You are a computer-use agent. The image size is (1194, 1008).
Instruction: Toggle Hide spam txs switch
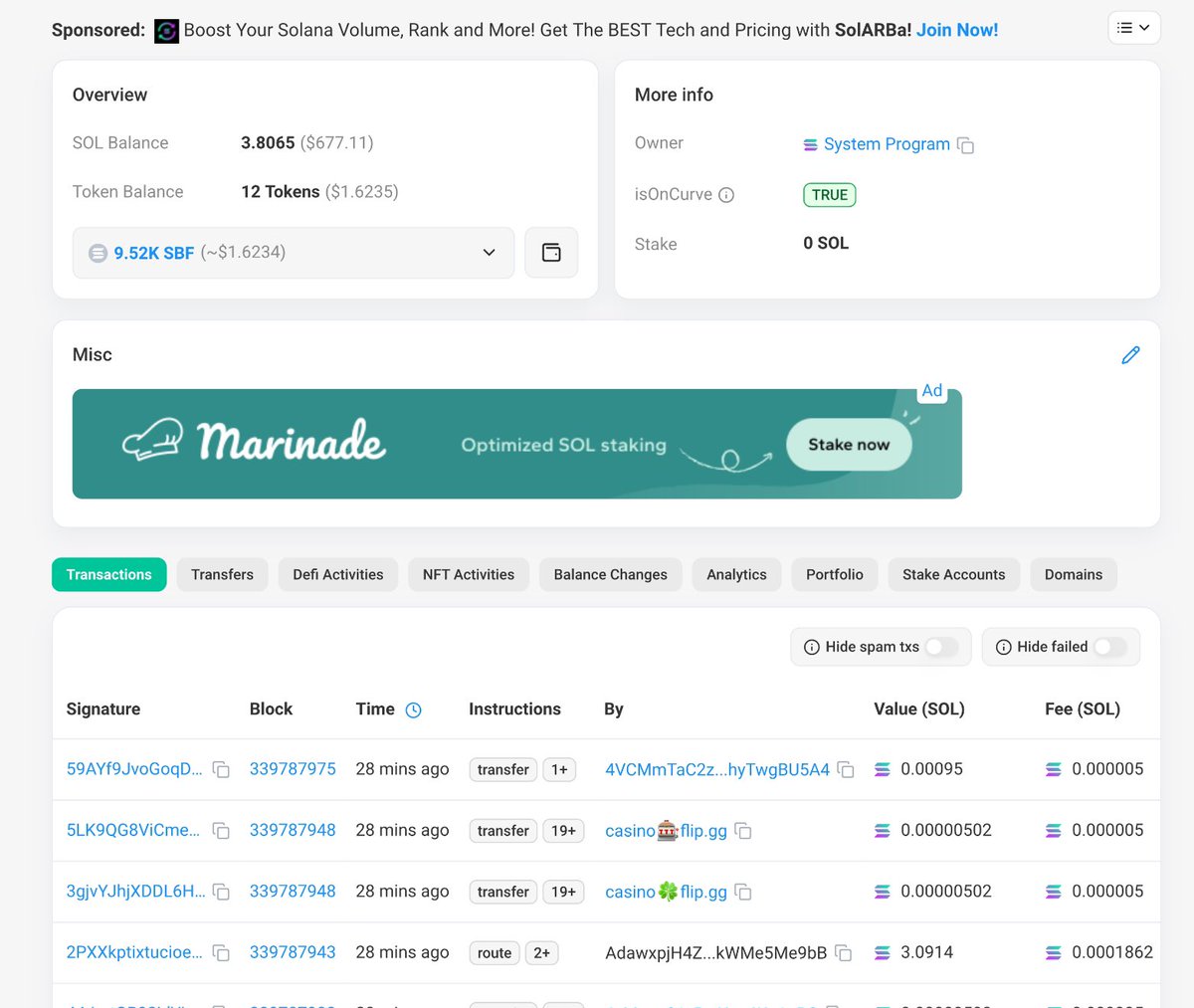940,647
